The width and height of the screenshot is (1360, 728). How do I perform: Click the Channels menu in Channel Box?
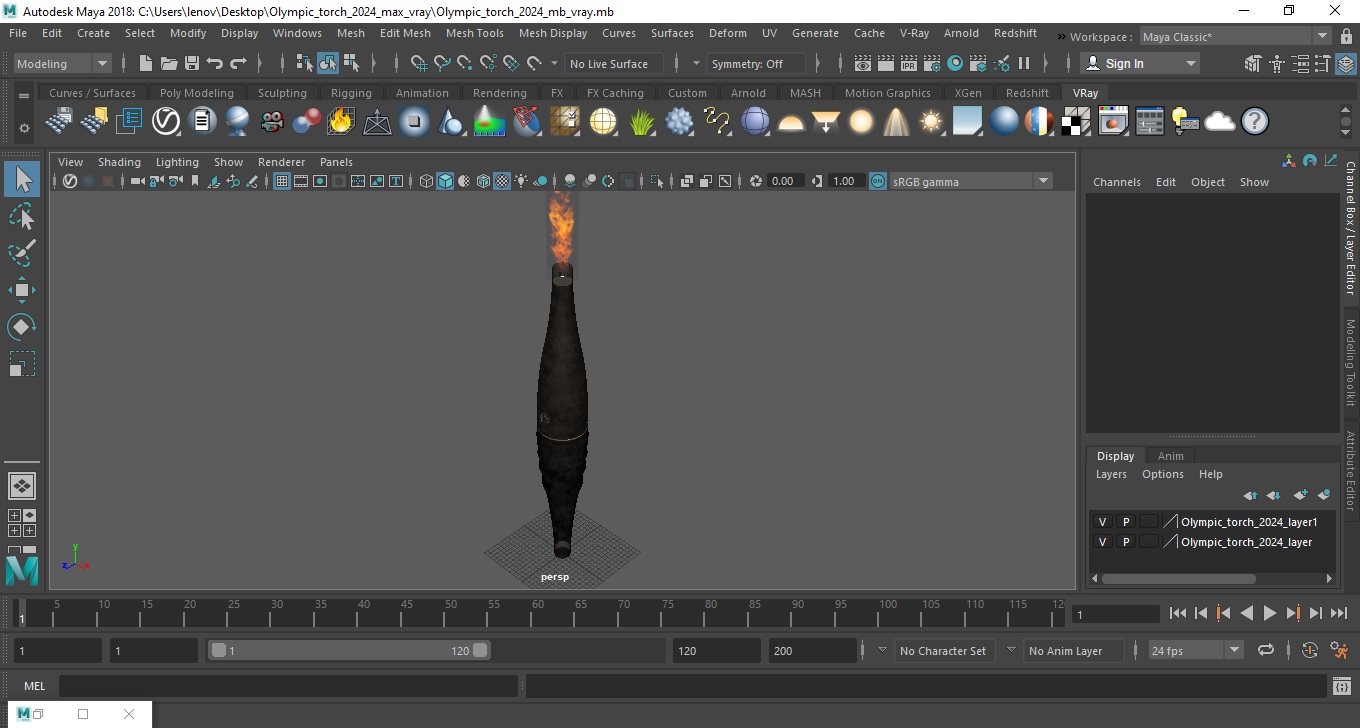coord(1116,182)
